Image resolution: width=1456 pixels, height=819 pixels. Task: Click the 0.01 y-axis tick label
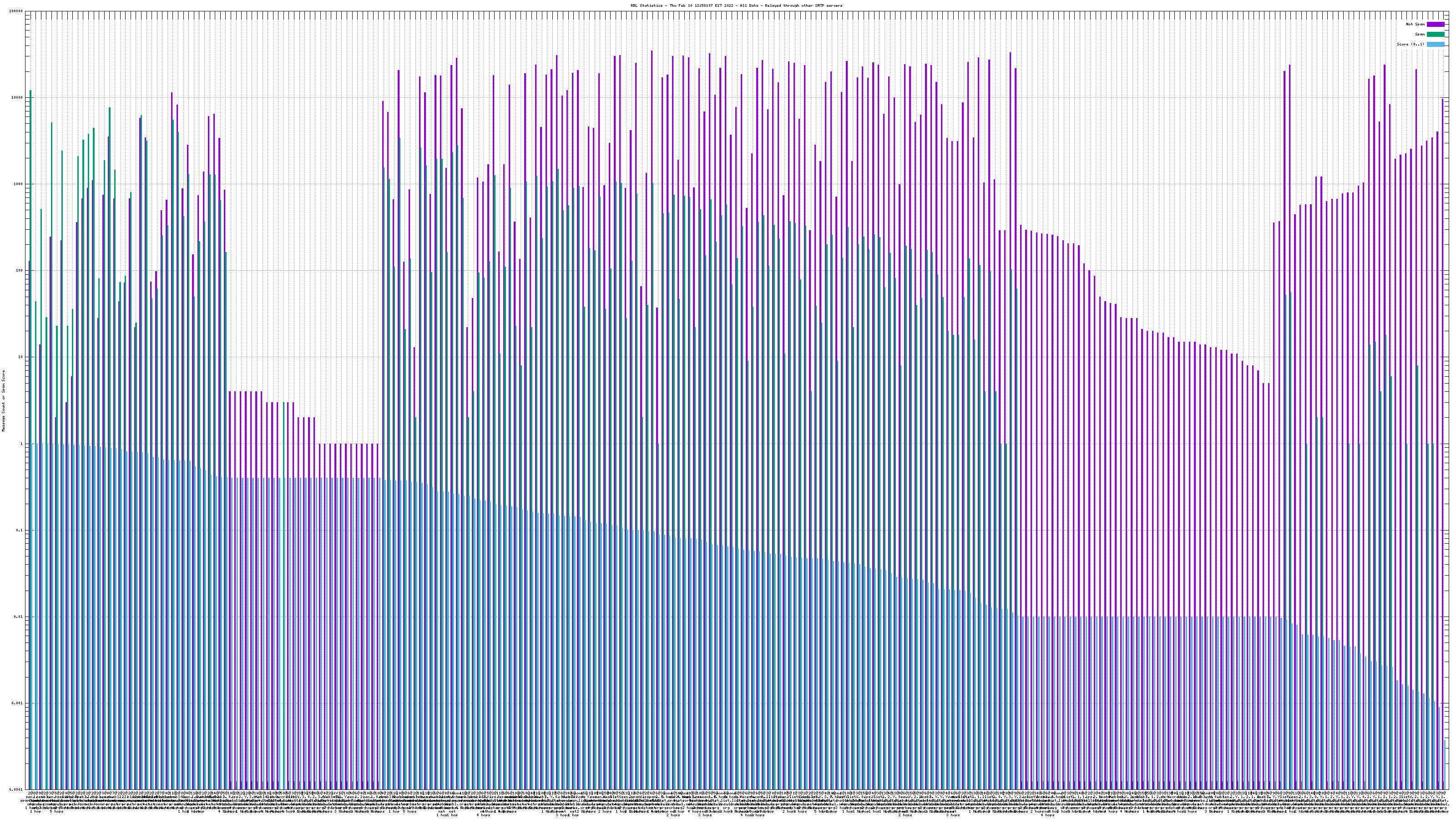(x=19, y=617)
